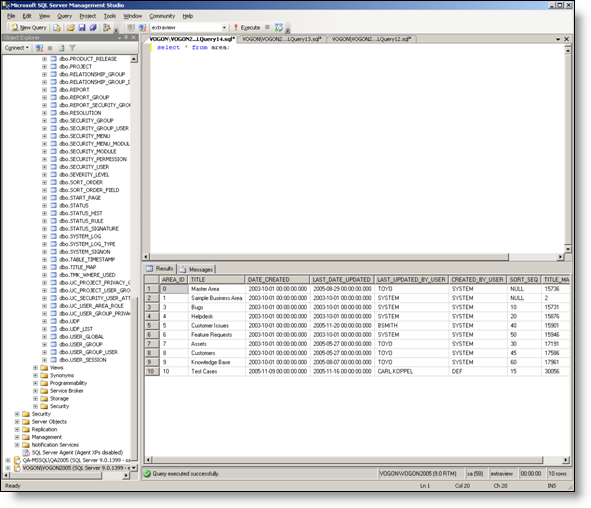Image resolution: width=591 pixels, height=508 pixels.
Task: Close the Object Explorer panel
Action: point(133,37)
